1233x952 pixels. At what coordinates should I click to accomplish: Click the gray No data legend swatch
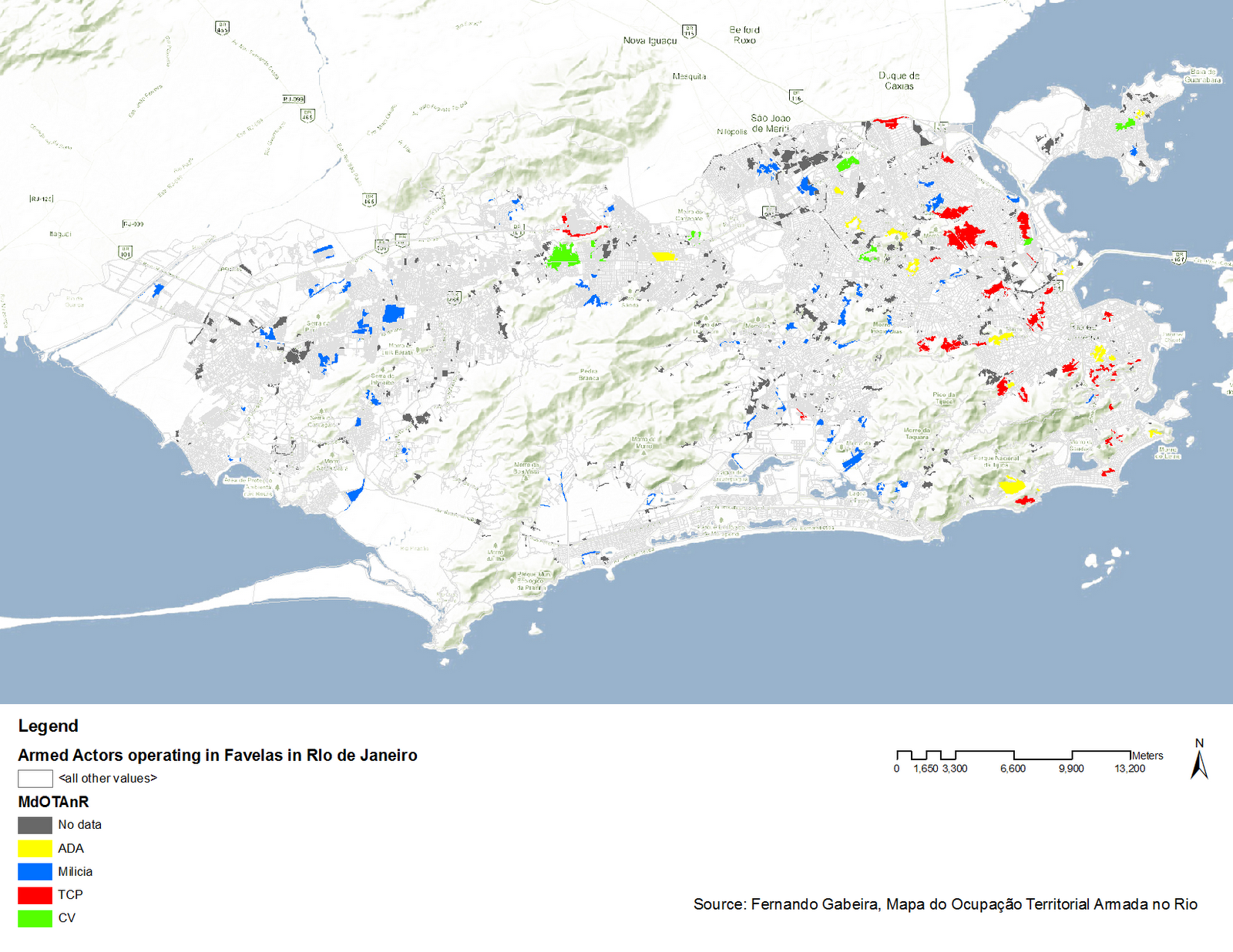(35, 825)
